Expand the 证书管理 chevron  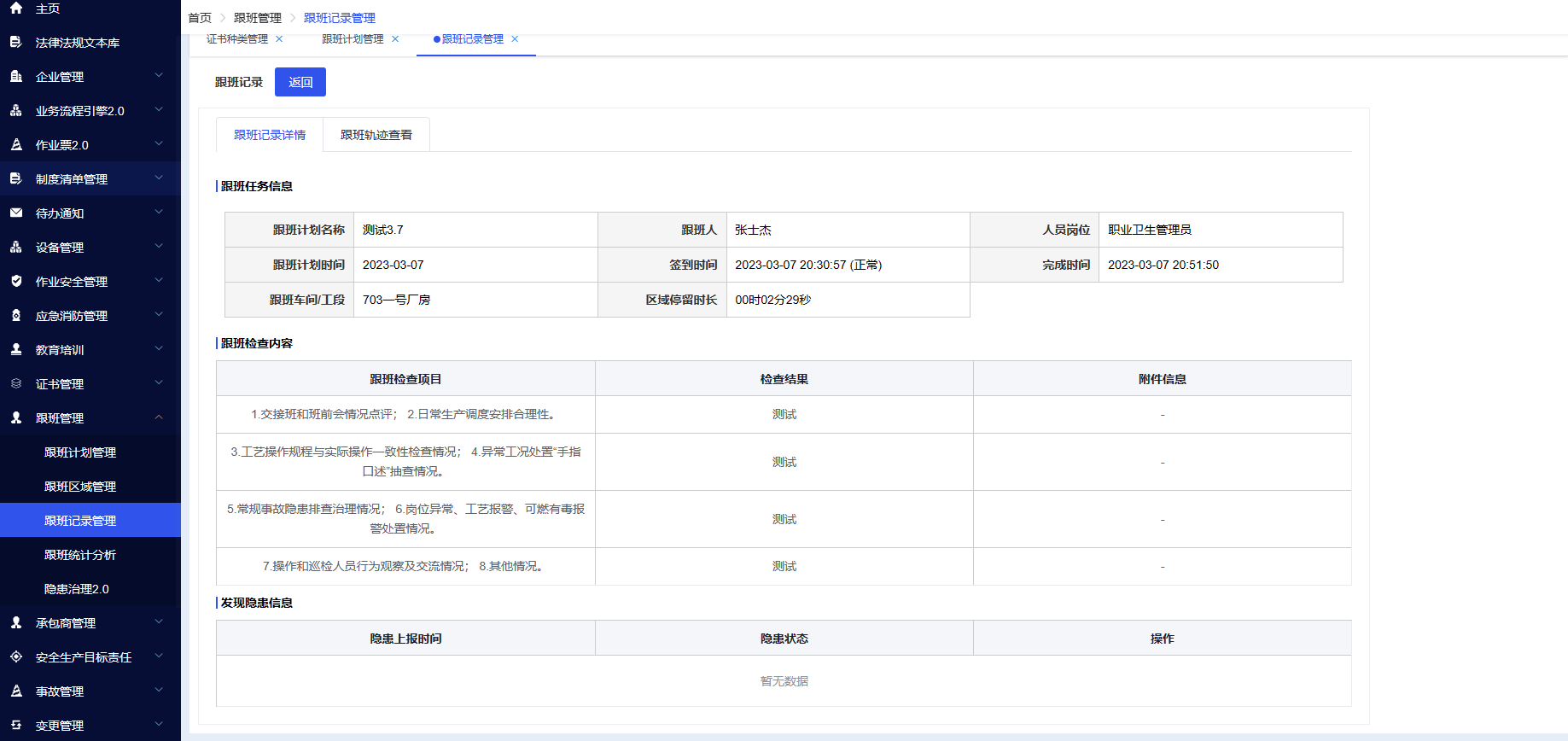point(159,382)
